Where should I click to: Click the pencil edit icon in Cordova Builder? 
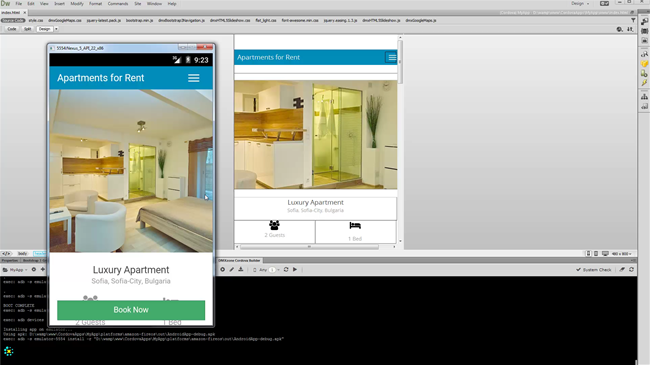(x=232, y=270)
